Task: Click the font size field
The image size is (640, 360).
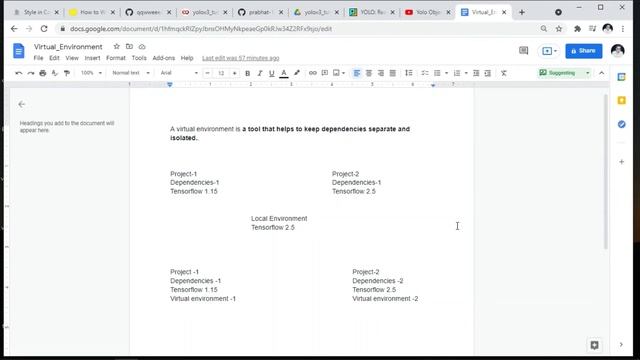Action: [x=221, y=73]
